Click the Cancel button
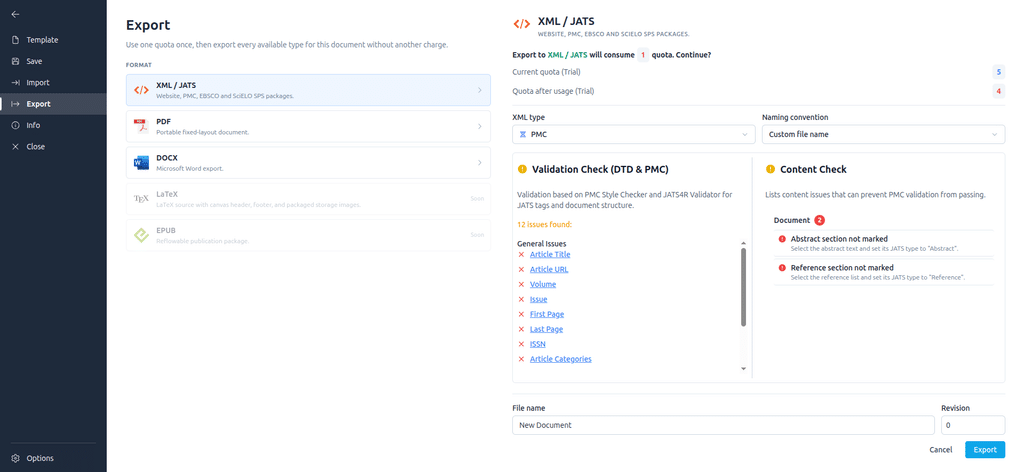Screen dimensions: 1024x472 [940, 450]
